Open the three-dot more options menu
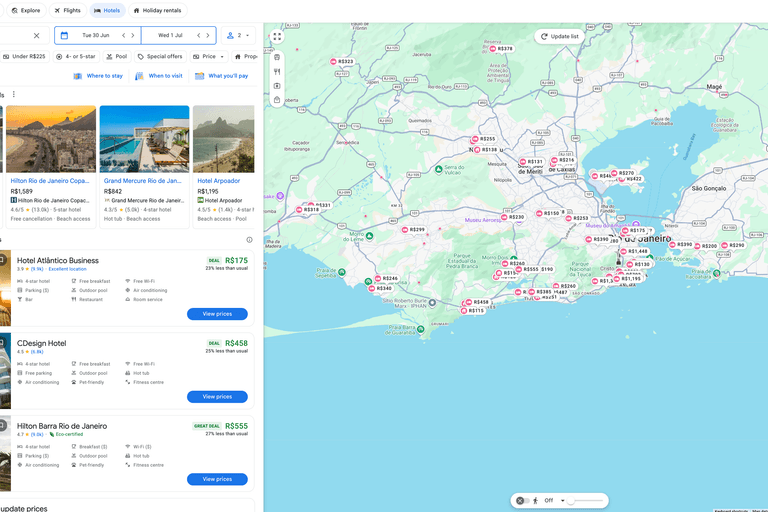Viewport: 768px width, 512px height. click(x=14, y=94)
